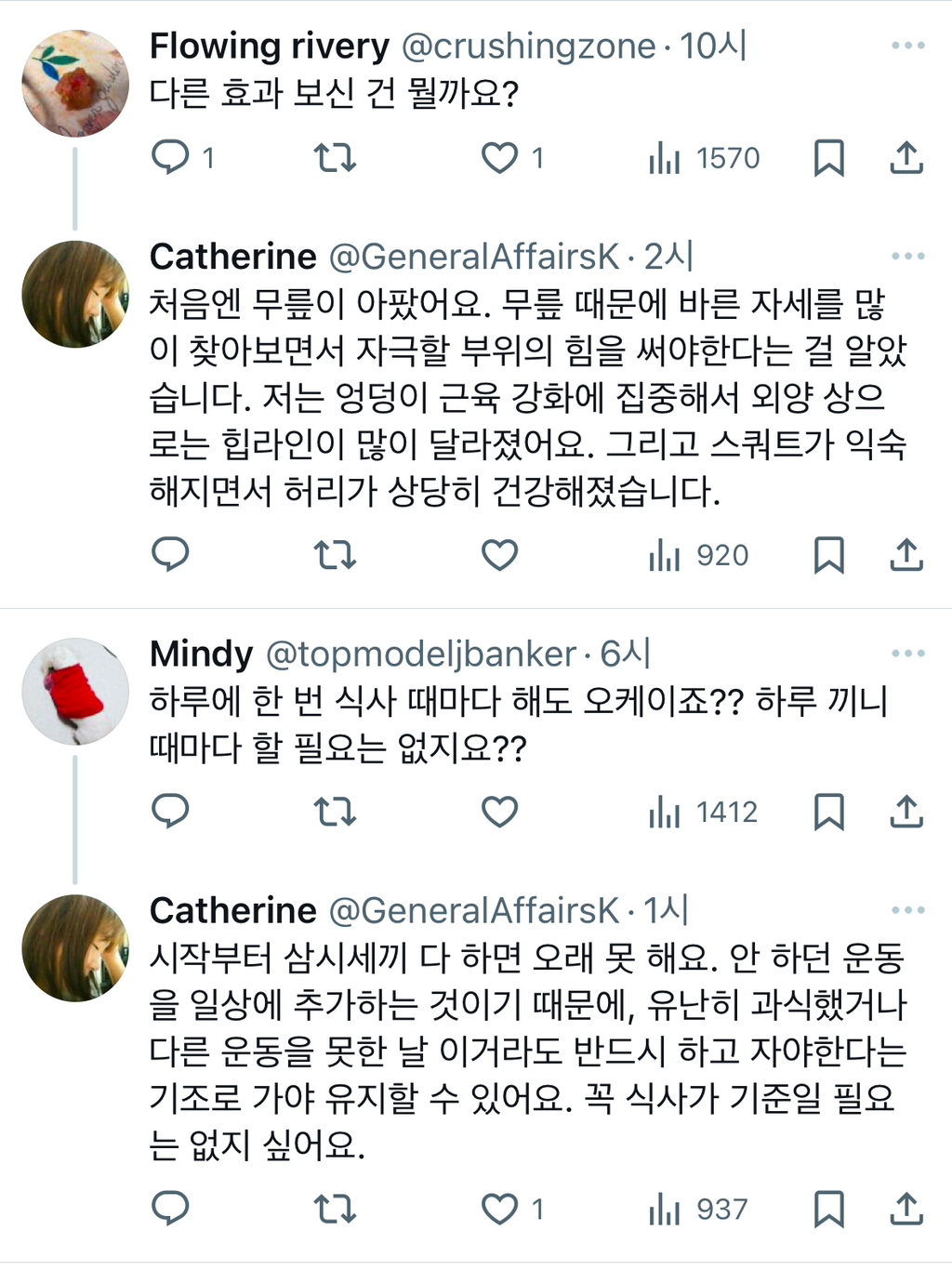The width and height of the screenshot is (952, 1283).
Task: Open the reply composer on Mindy's question
Action: click(171, 812)
